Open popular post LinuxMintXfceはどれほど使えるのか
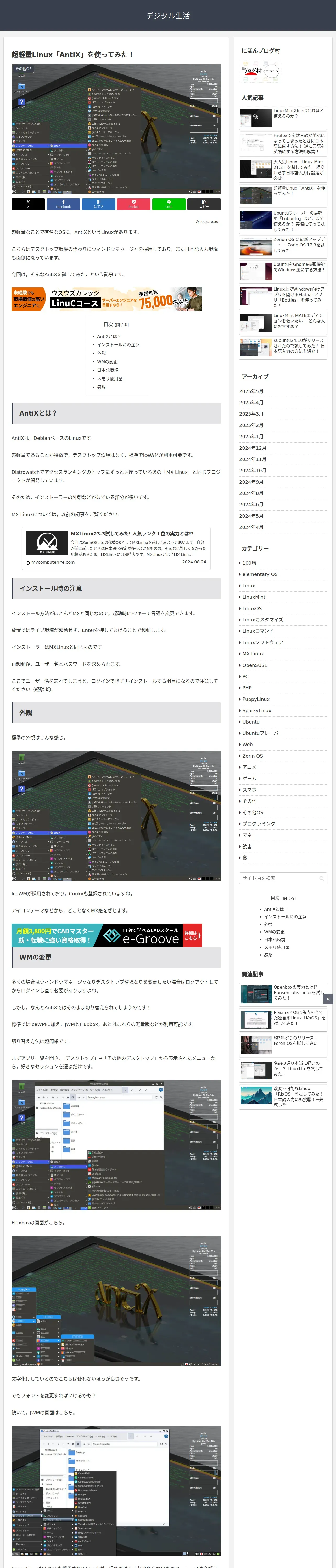 point(283,118)
